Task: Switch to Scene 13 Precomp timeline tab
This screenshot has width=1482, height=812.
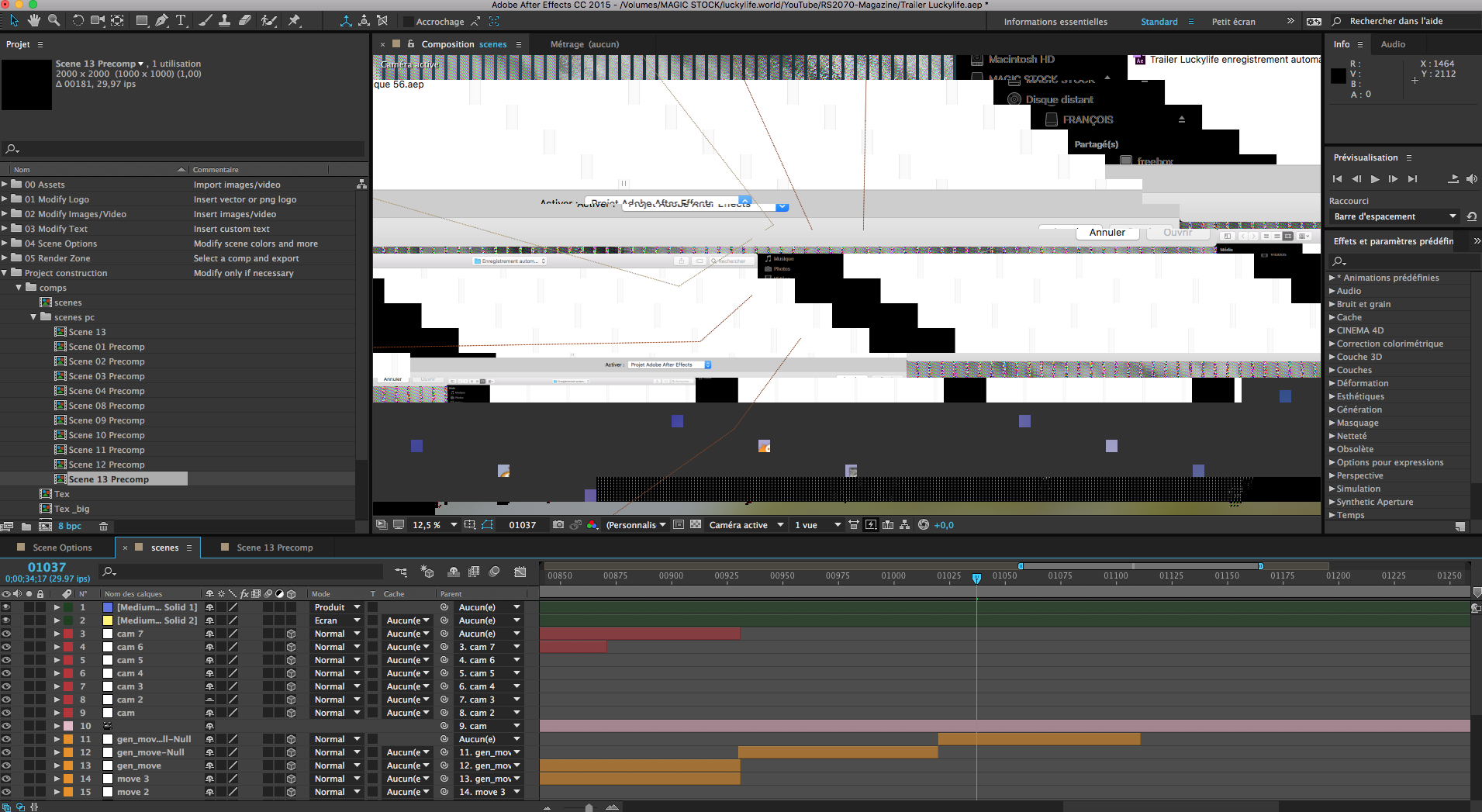Action: [x=275, y=548]
